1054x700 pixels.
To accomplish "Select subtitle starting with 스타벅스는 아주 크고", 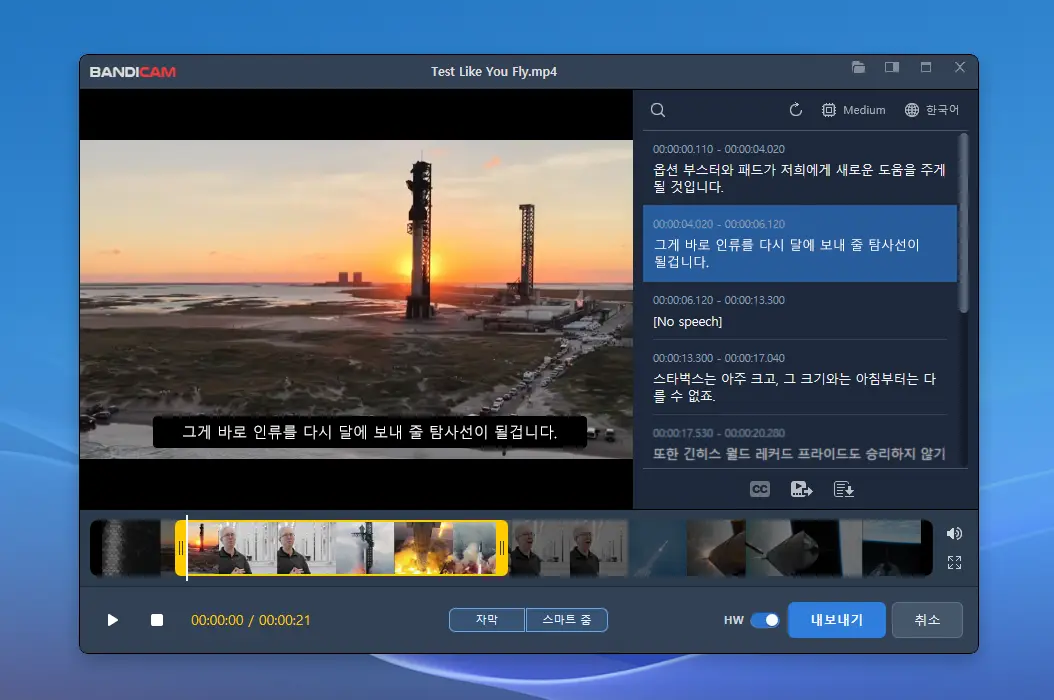I will 800,377.
